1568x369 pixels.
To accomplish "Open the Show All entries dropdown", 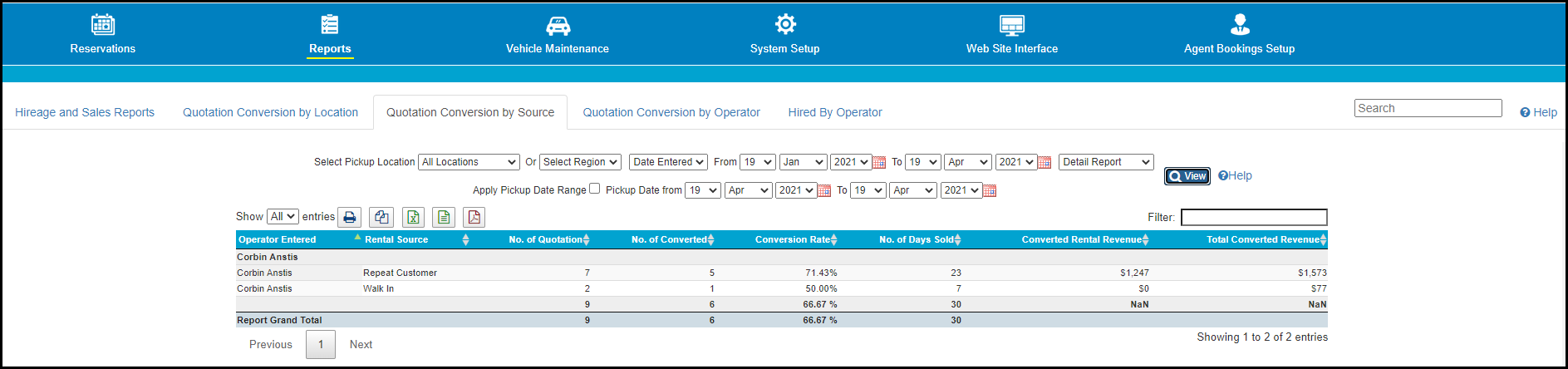I will [x=283, y=216].
